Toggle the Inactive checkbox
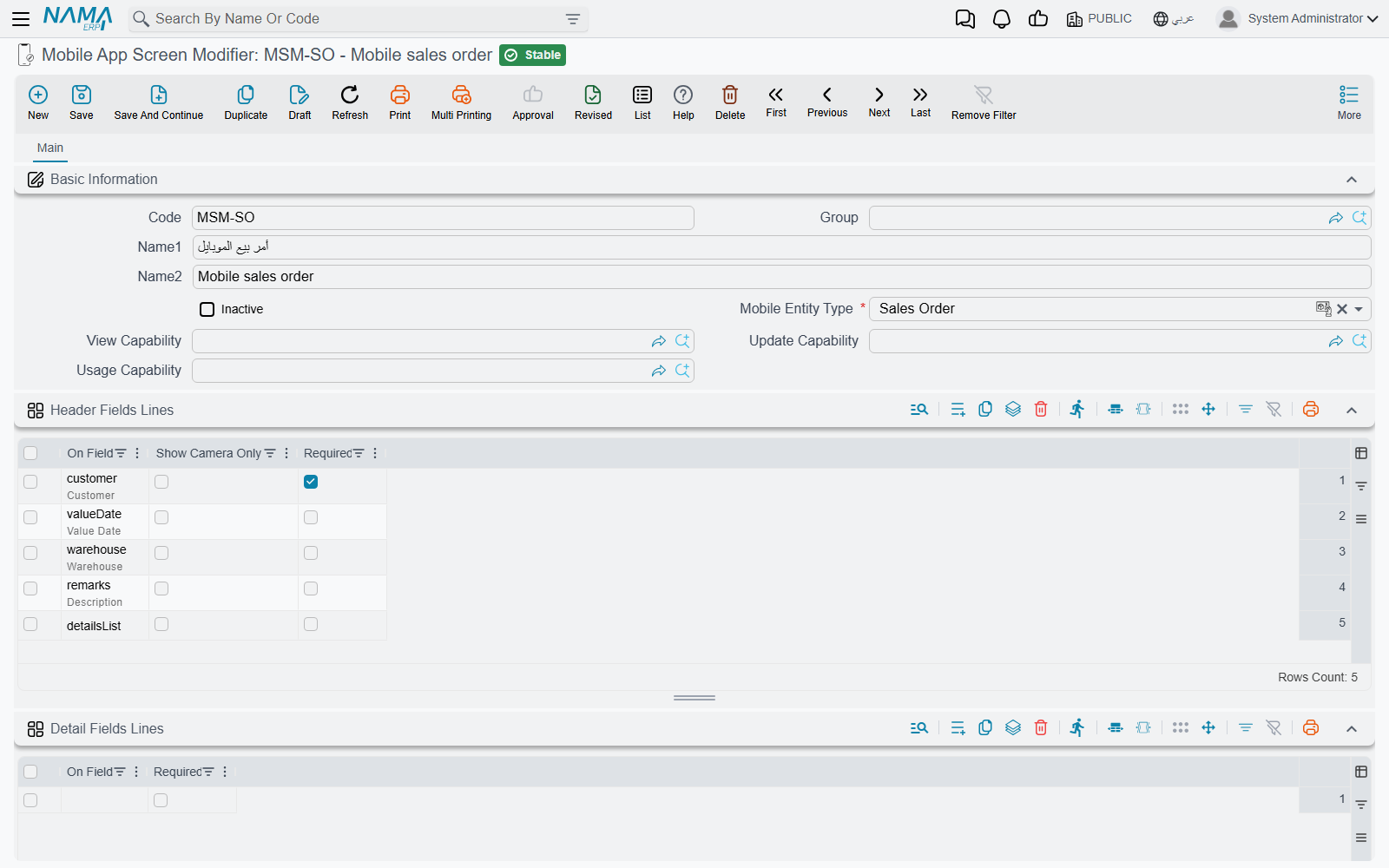This screenshot has height=868, width=1389. point(207,309)
